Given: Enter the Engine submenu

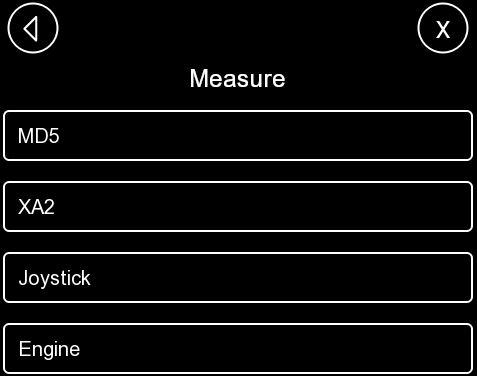Looking at the screenshot, I should coord(238,349).
